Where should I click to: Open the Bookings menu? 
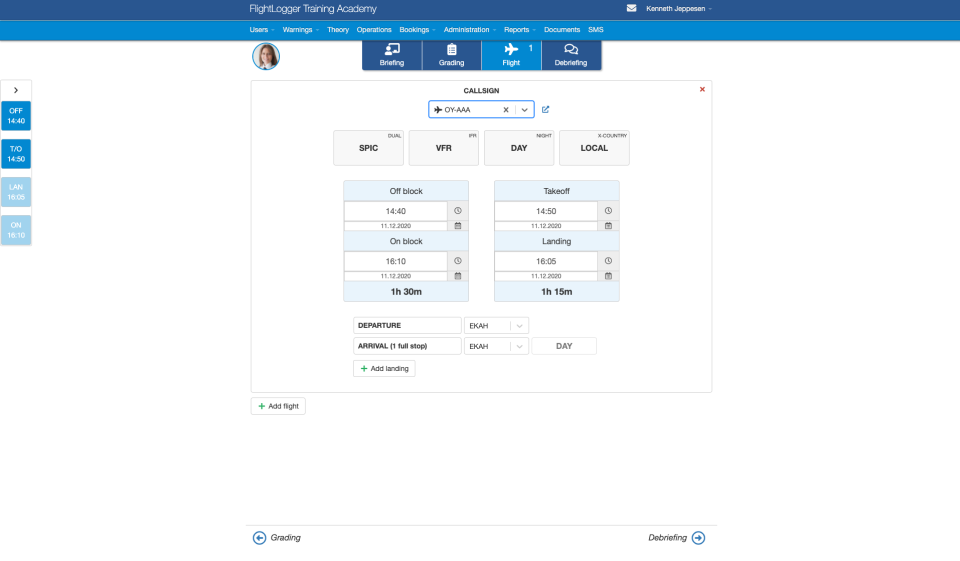click(417, 29)
